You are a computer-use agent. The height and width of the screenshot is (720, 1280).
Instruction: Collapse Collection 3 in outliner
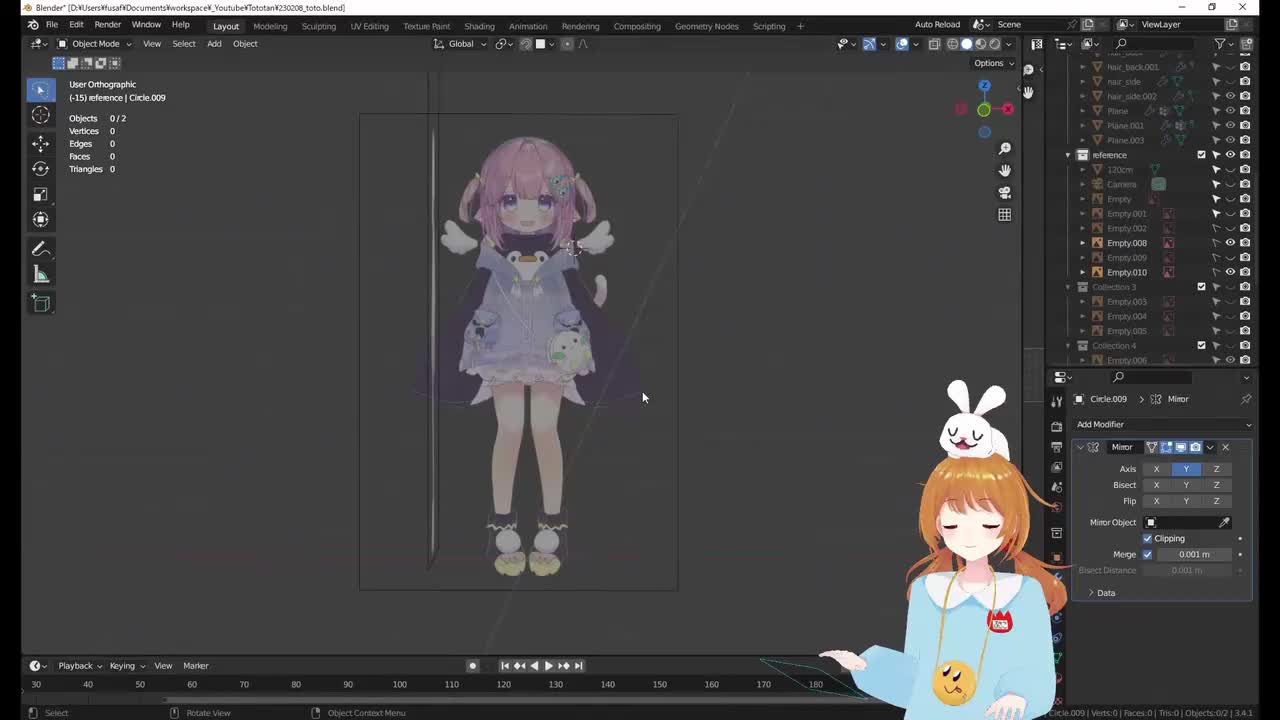point(1068,287)
